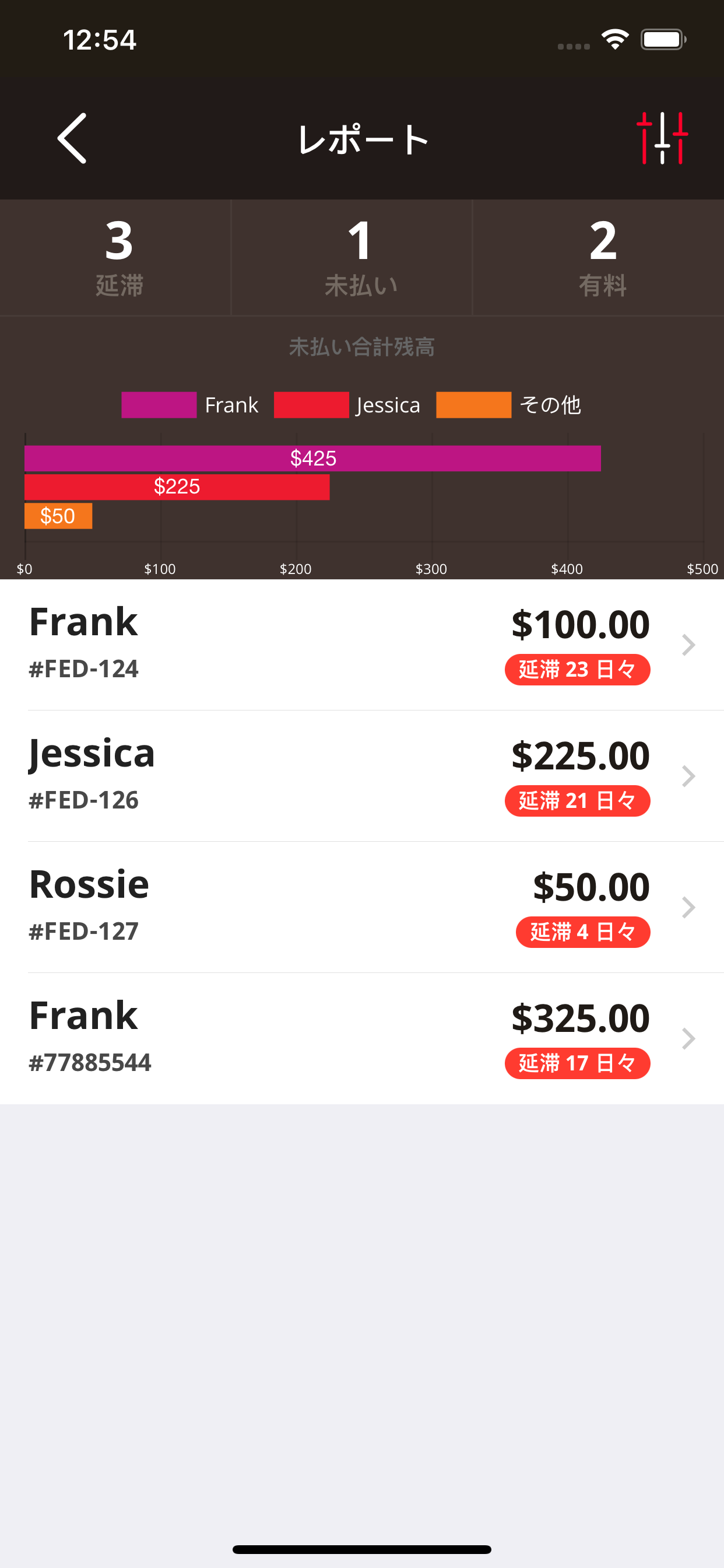The height and width of the screenshot is (1568, 724).
Task: Open the Jessica $225.00 invoice row
Action: (362, 776)
